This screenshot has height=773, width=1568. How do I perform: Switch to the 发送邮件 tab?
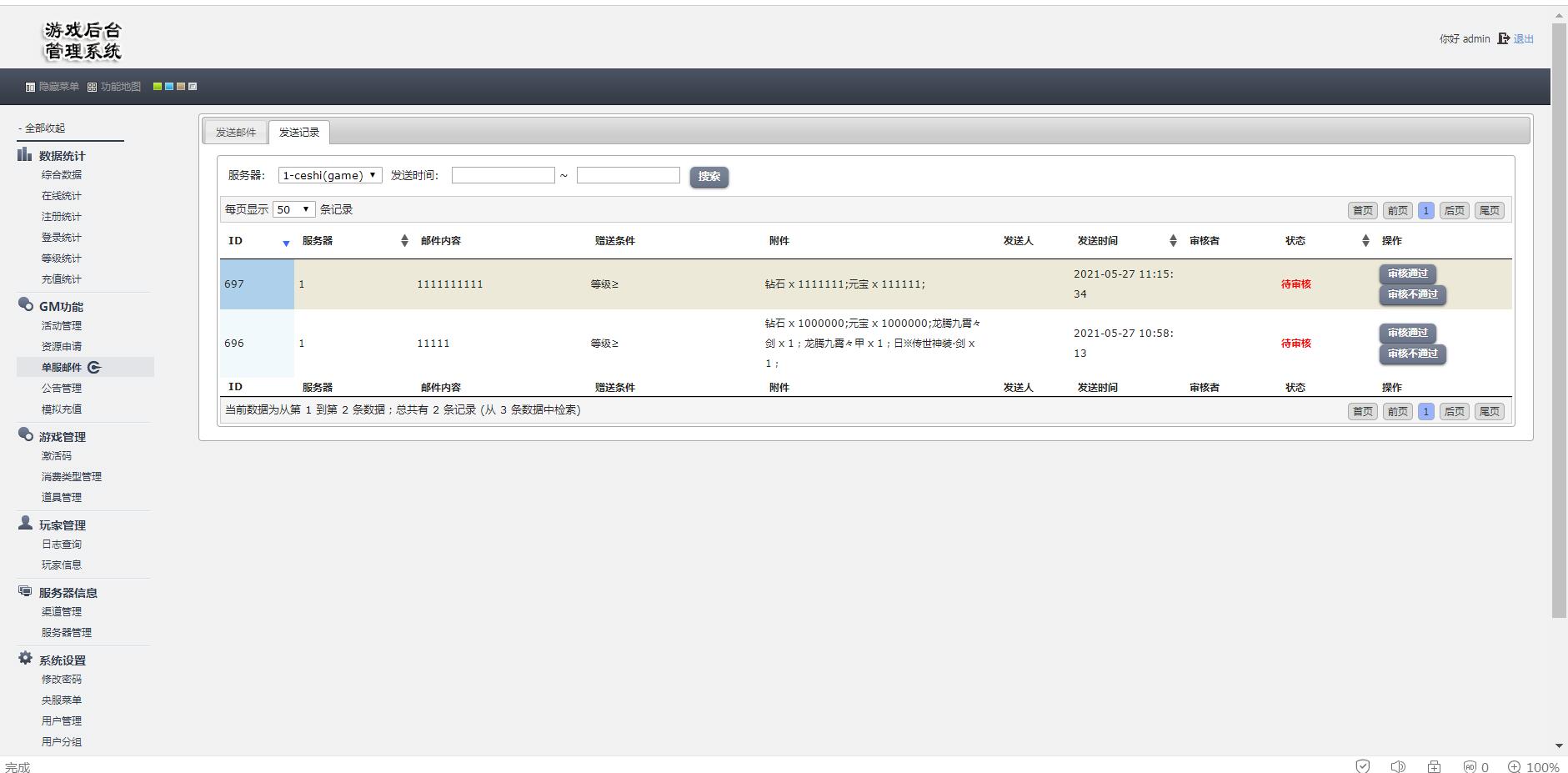pyautogui.click(x=236, y=133)
